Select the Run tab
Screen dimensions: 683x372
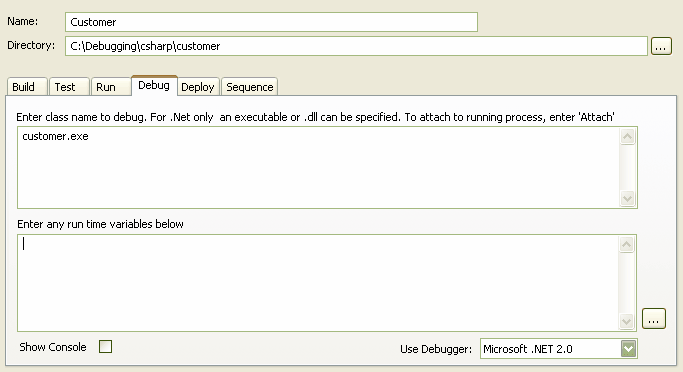click(111, 87)
